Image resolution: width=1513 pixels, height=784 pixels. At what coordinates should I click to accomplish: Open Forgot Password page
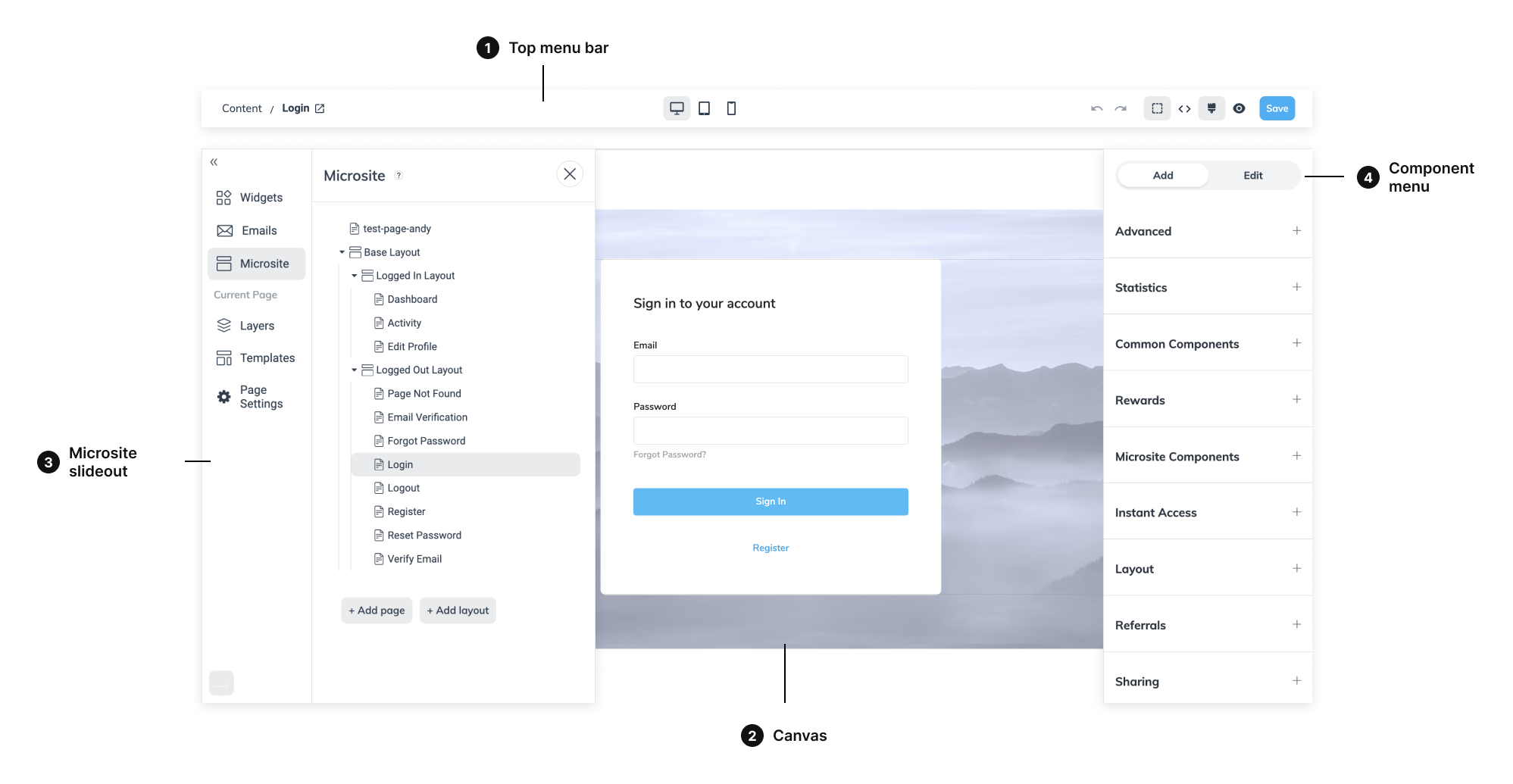pyautogui.click(x=420, y=441)
